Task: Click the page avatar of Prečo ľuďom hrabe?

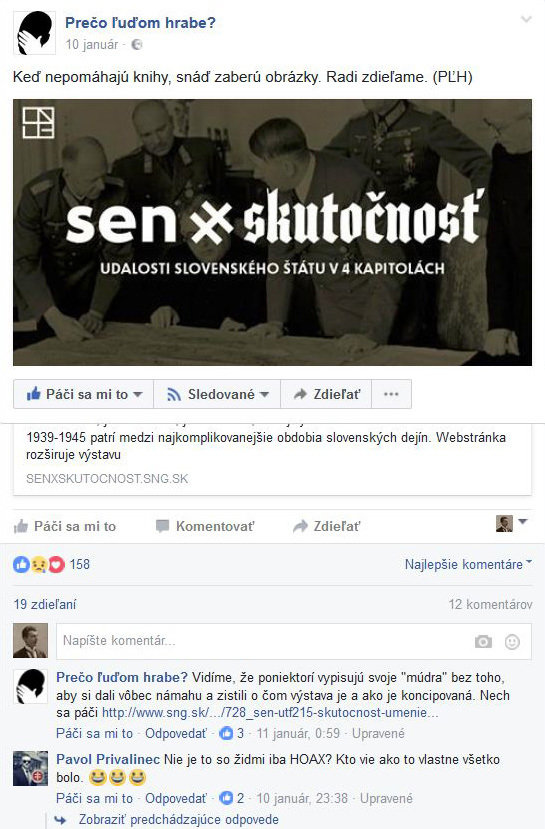Action: 34,34
